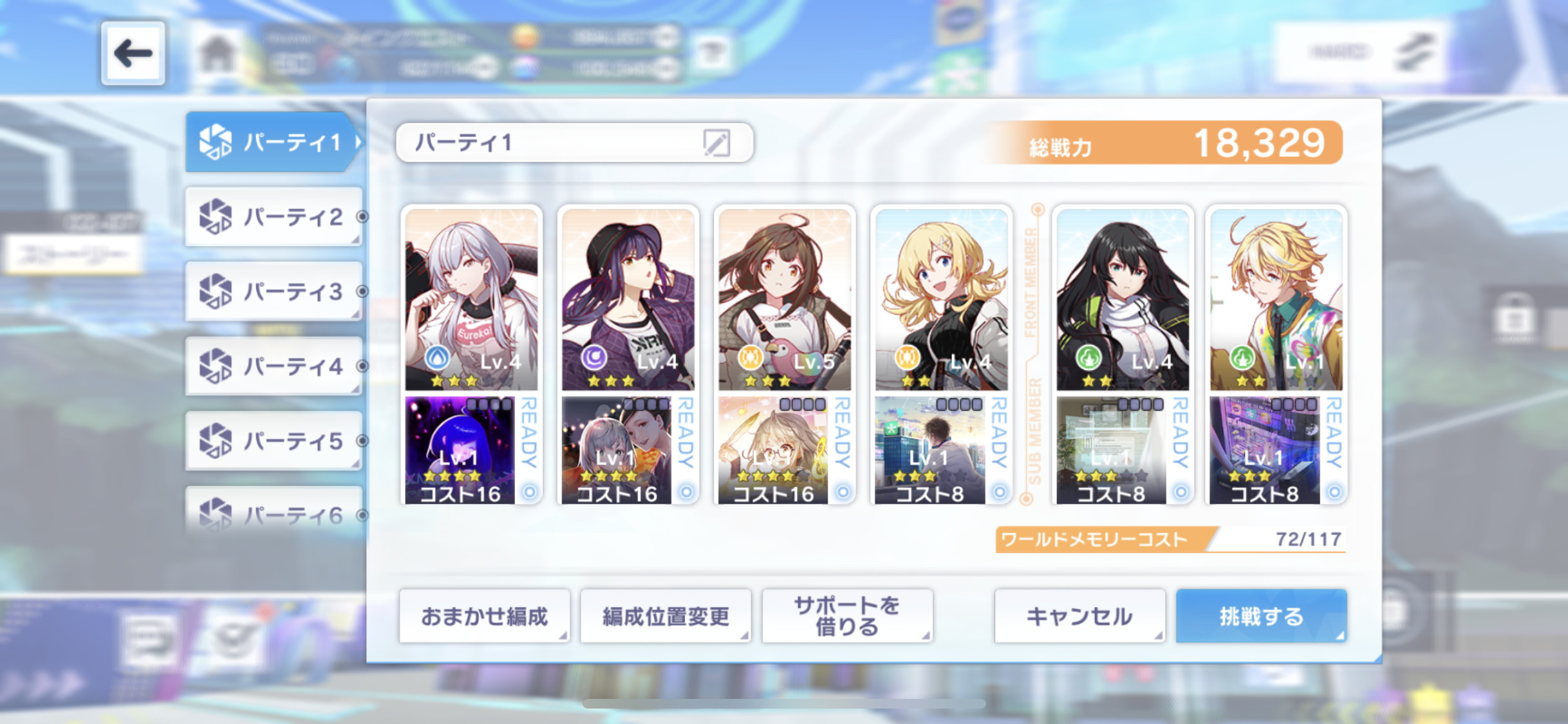Click the キャンセル button
The width and height of the screenshot is (1568, 724).
pyautogui.click(x=1079, y=616)
